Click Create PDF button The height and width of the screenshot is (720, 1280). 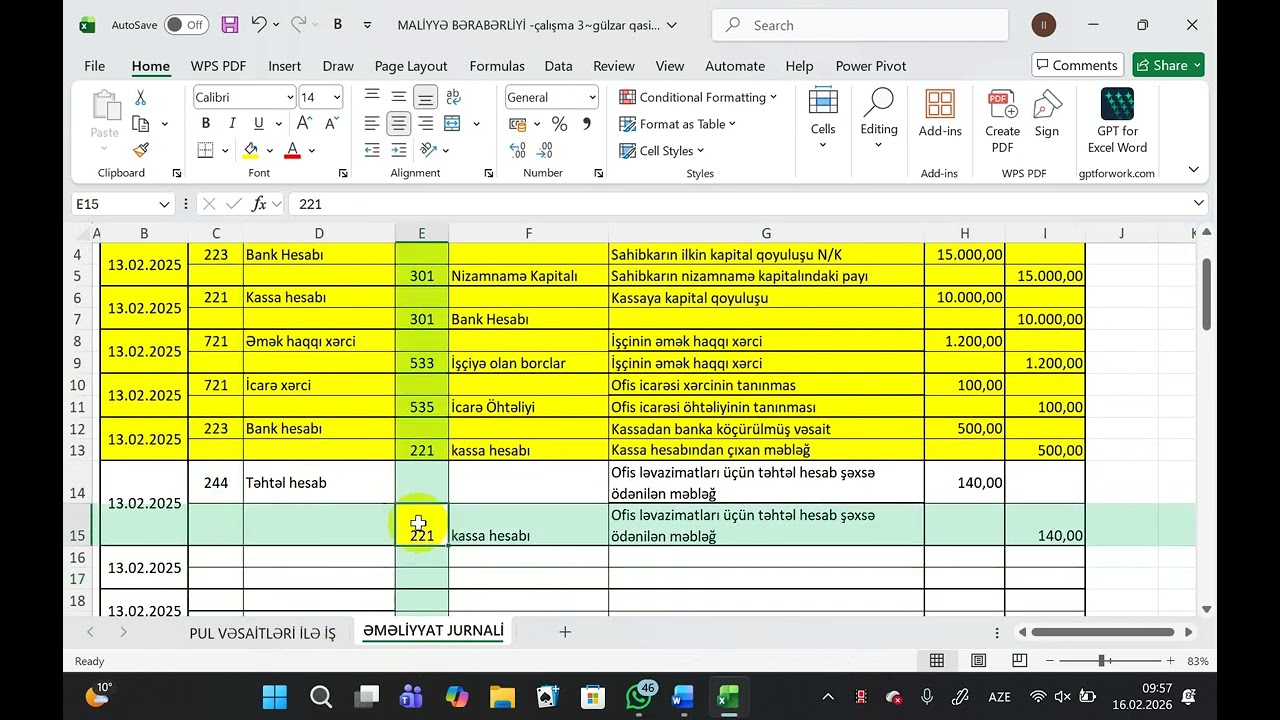click(1002, 121)
